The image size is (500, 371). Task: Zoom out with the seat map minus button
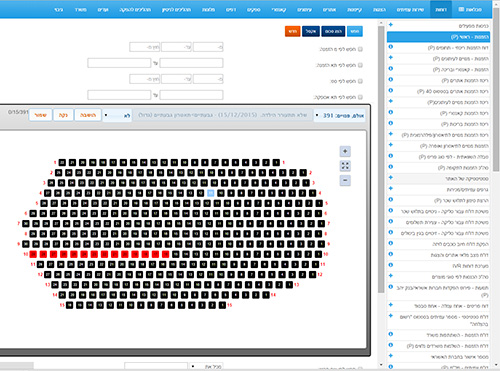point(345,180)
